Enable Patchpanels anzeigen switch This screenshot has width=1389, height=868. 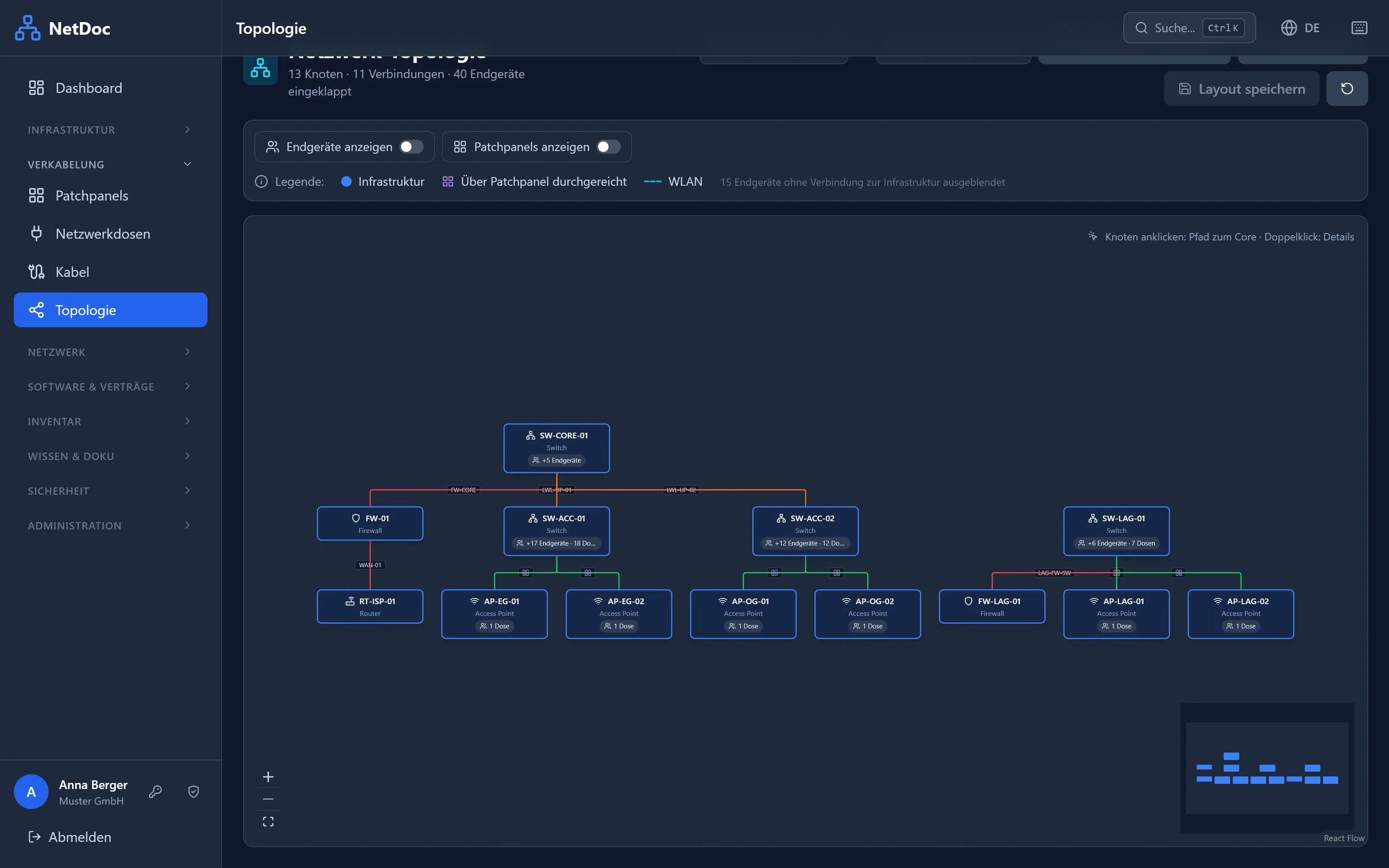coord(609,147)
